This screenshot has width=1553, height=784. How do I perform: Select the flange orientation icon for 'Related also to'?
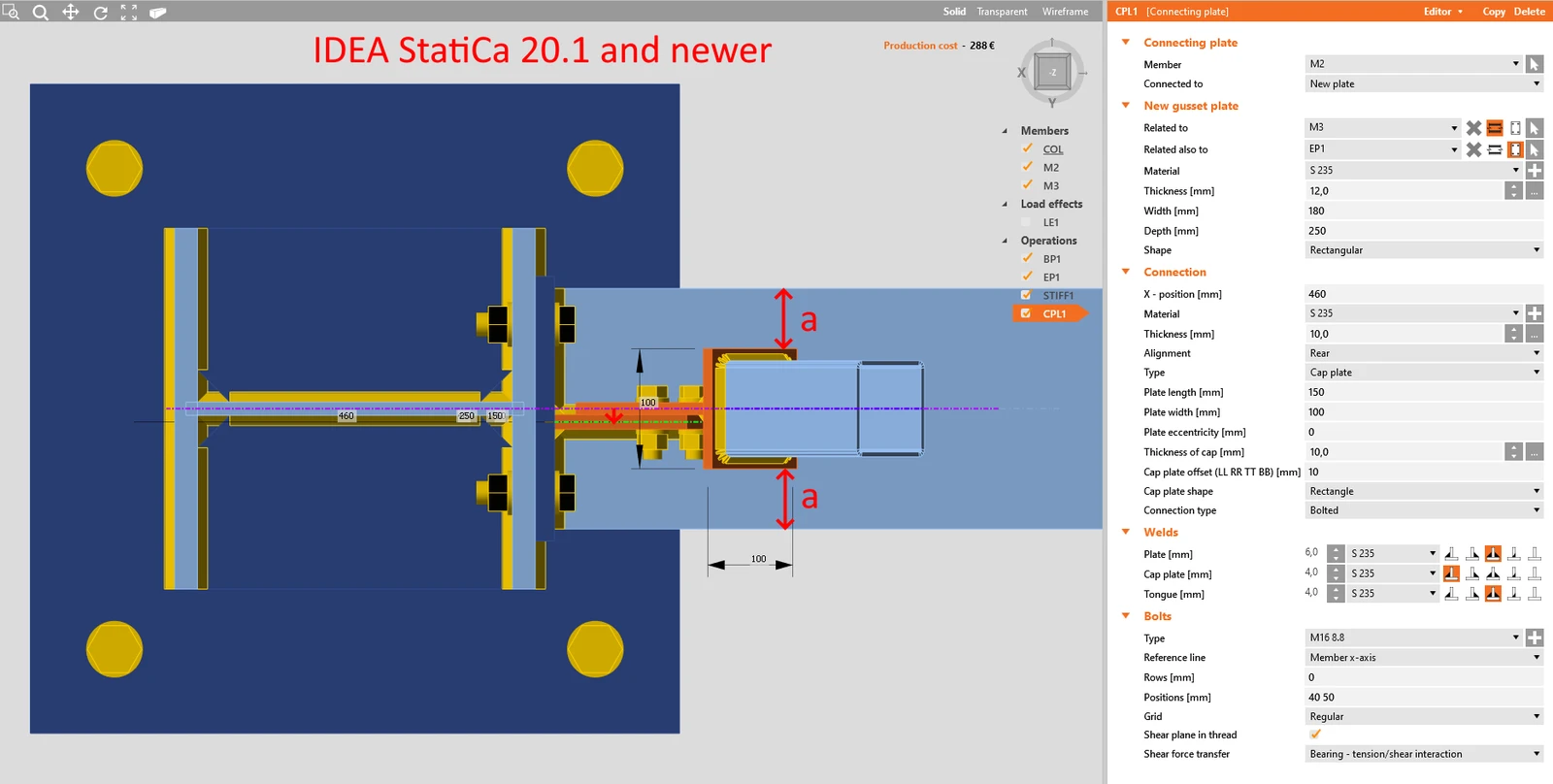point(1495,149)
